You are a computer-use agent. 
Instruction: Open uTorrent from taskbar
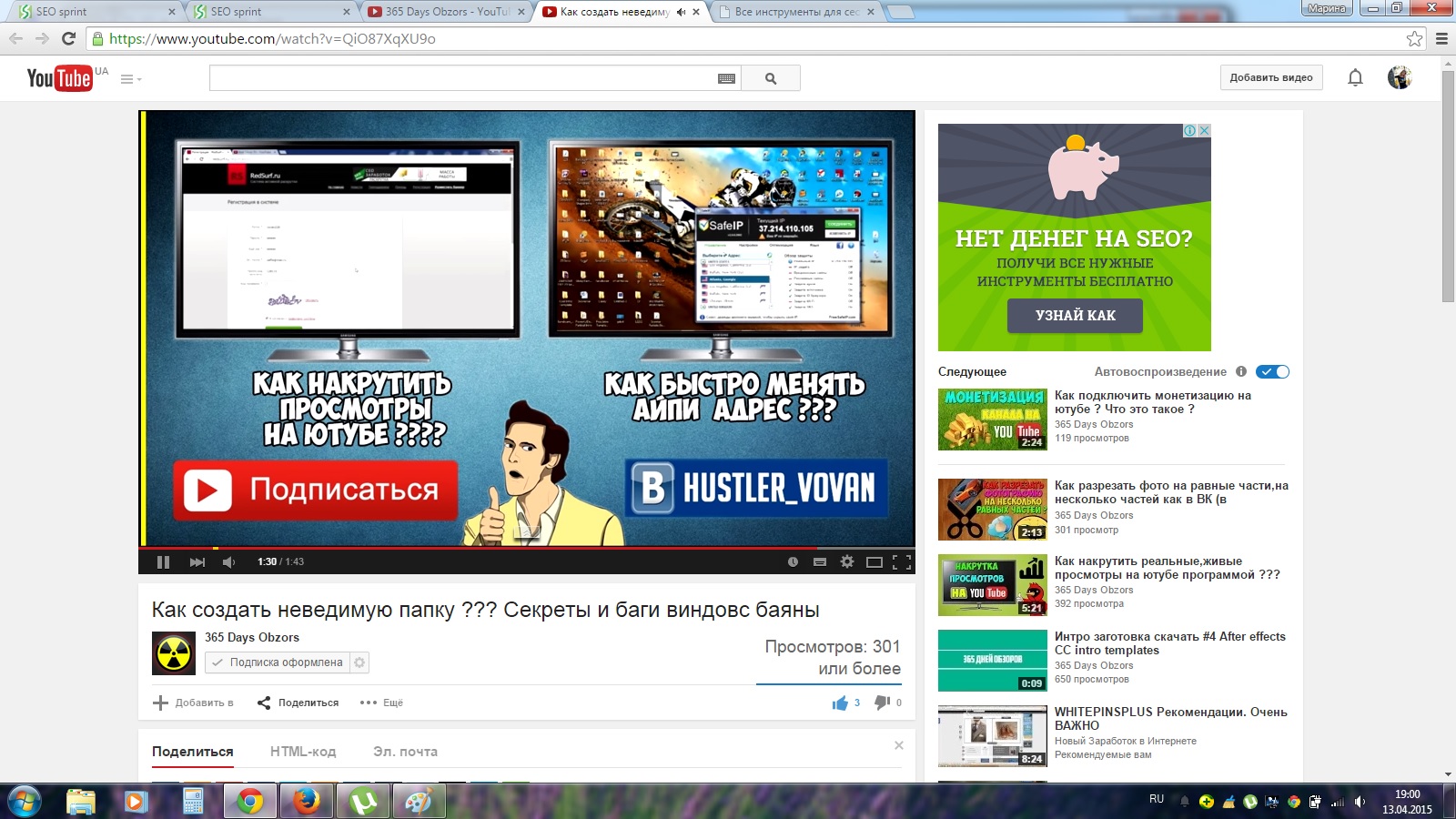point(363,801)
